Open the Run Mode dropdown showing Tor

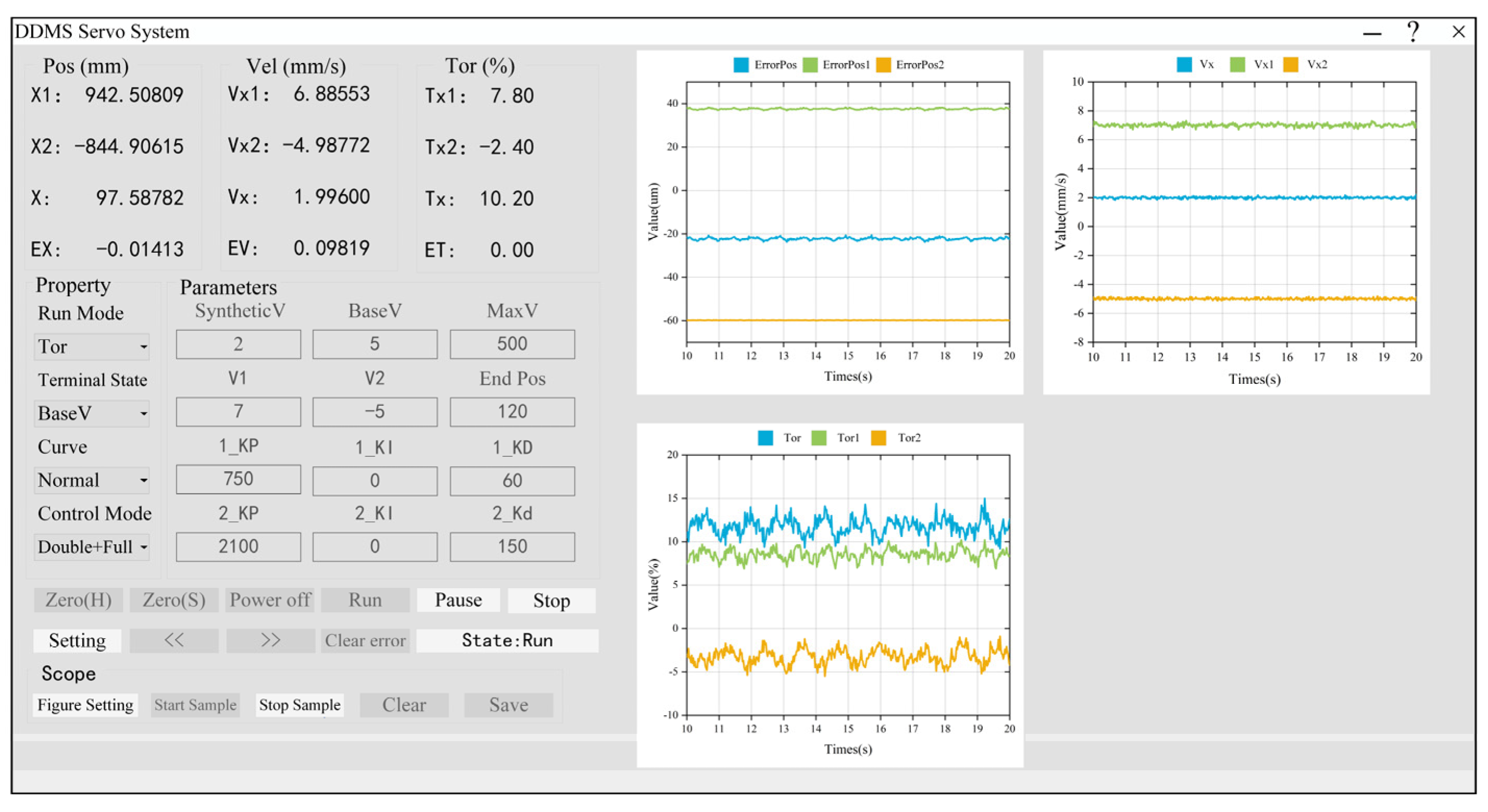(92, 346)
